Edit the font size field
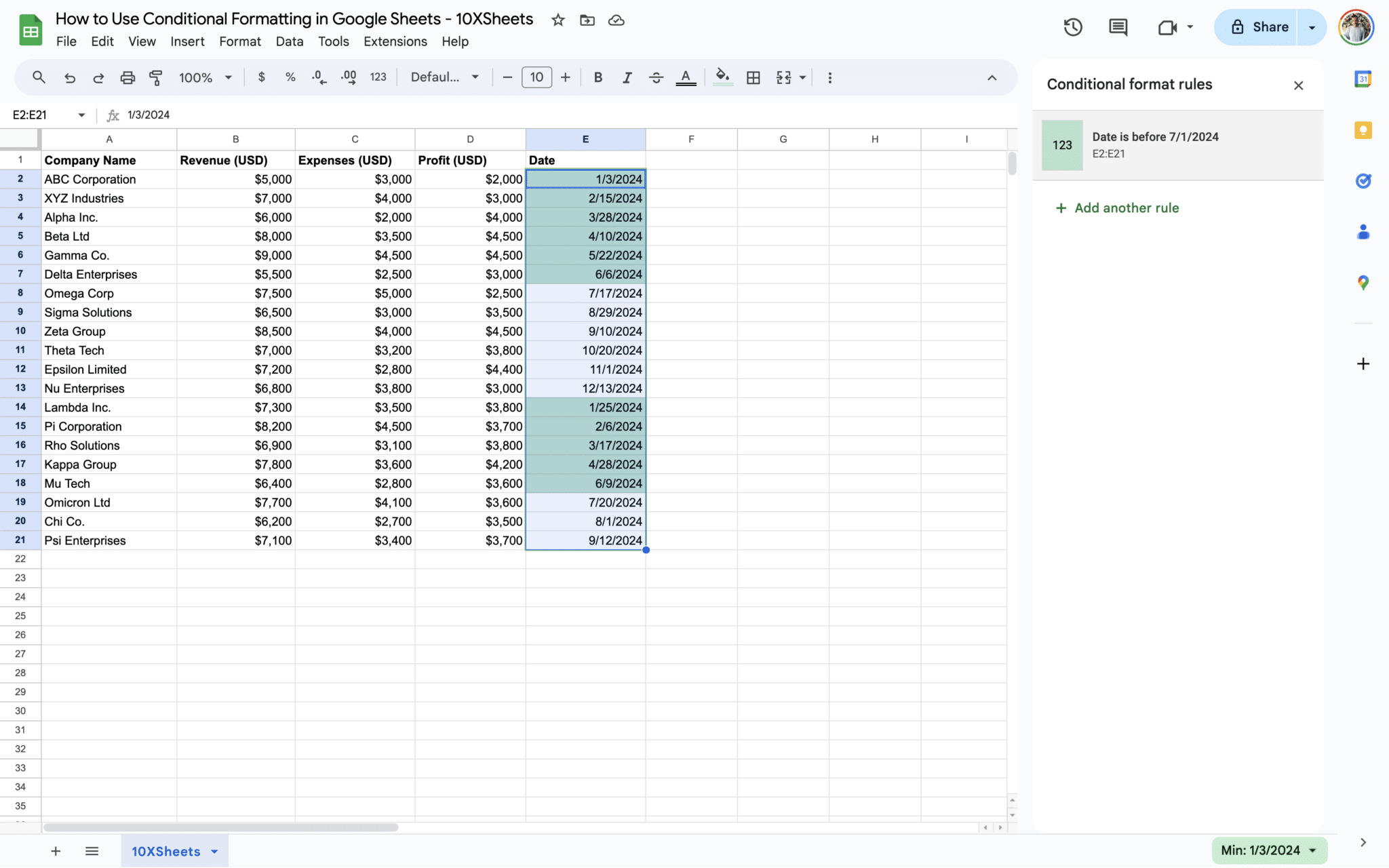Image resolution: width=1389 pixels, height=868 pixels. pyautogui.click(x=536, y=77)
